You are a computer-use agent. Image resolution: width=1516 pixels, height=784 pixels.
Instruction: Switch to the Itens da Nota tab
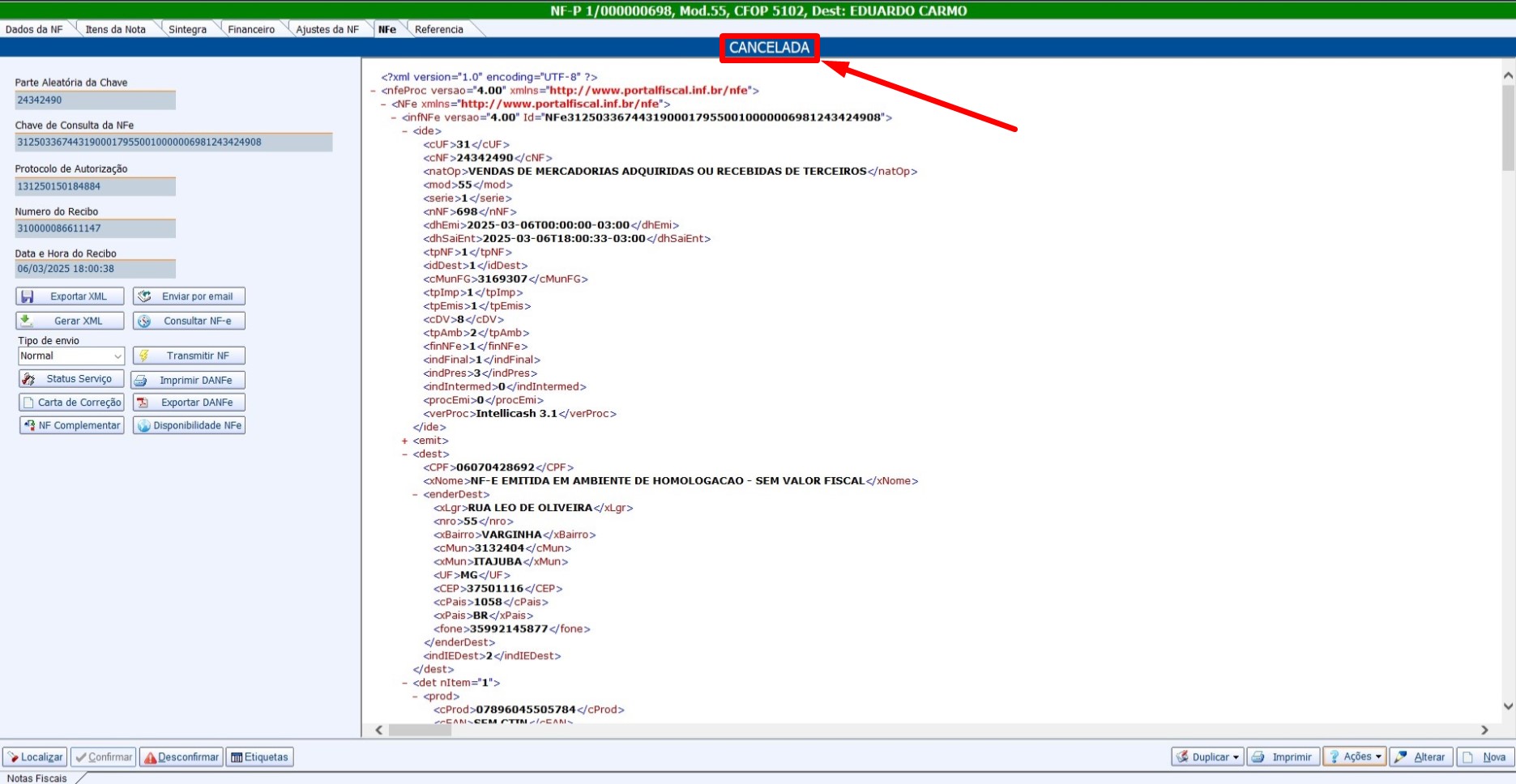tap(115, 29)
